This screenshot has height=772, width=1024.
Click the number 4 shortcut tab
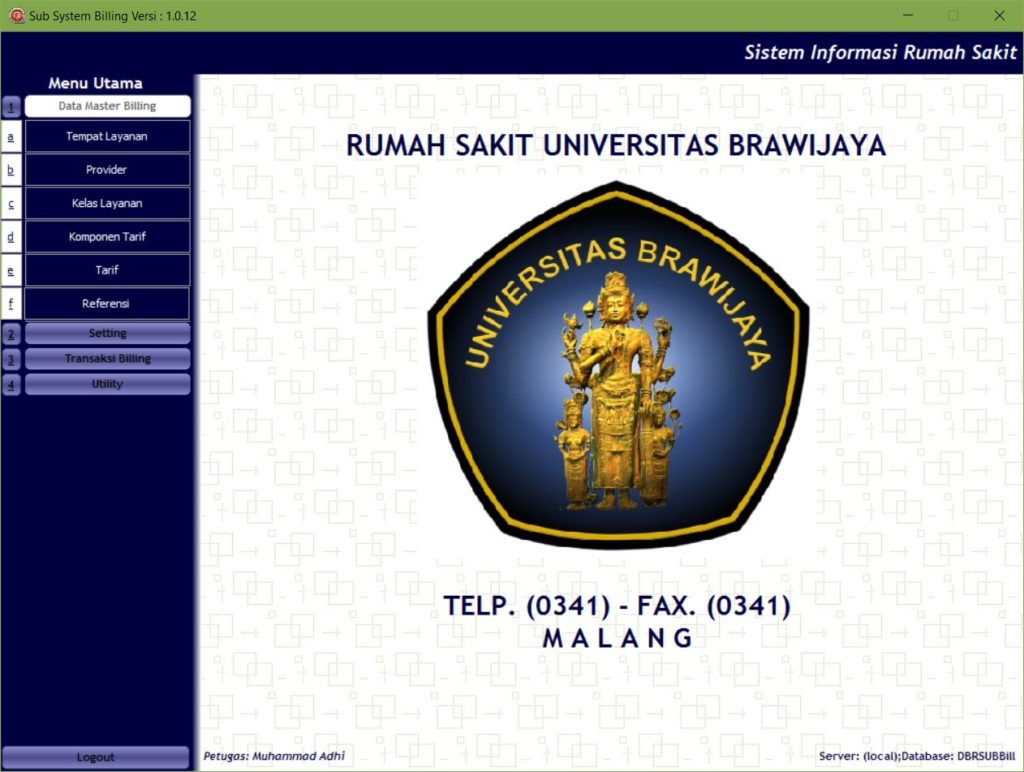pos(11,385)
